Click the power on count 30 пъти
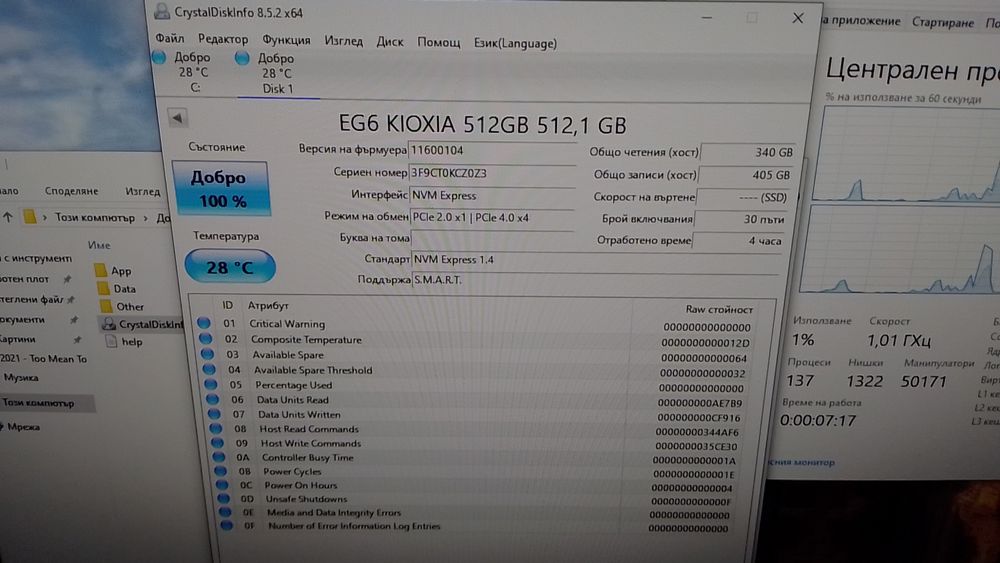The image size is (1000, 563). click(x=742, y=219)
